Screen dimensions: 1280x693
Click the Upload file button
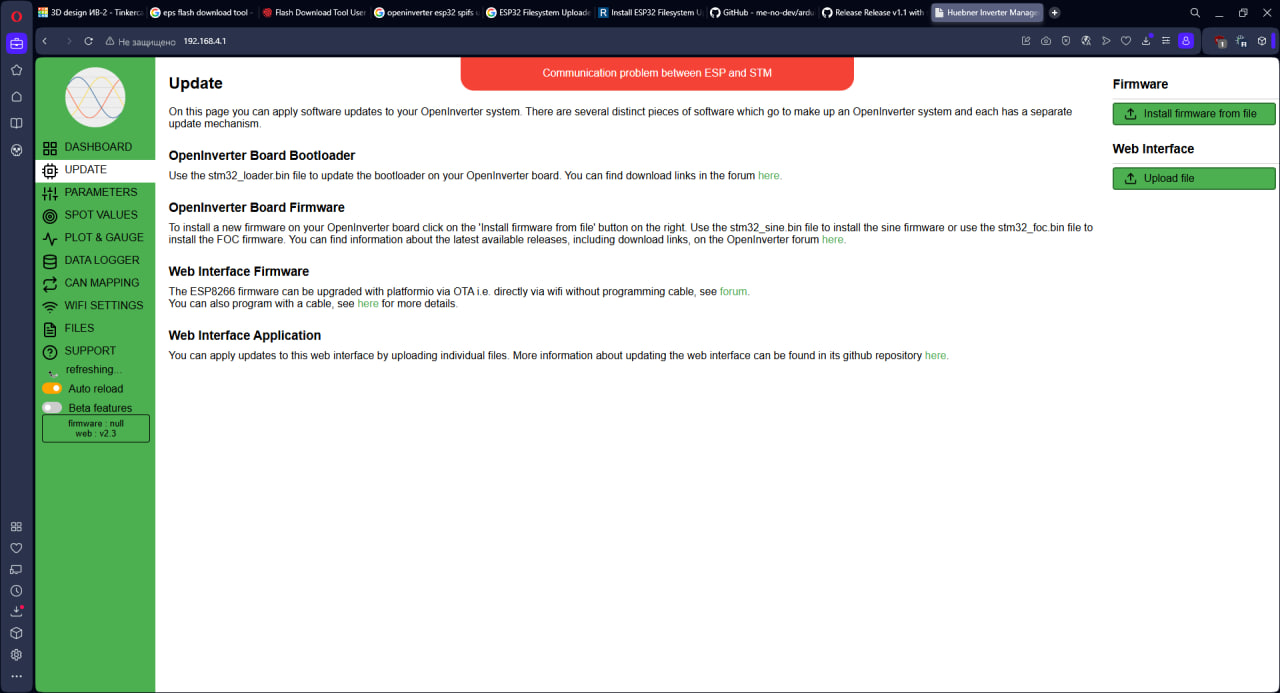(1194, 178)
